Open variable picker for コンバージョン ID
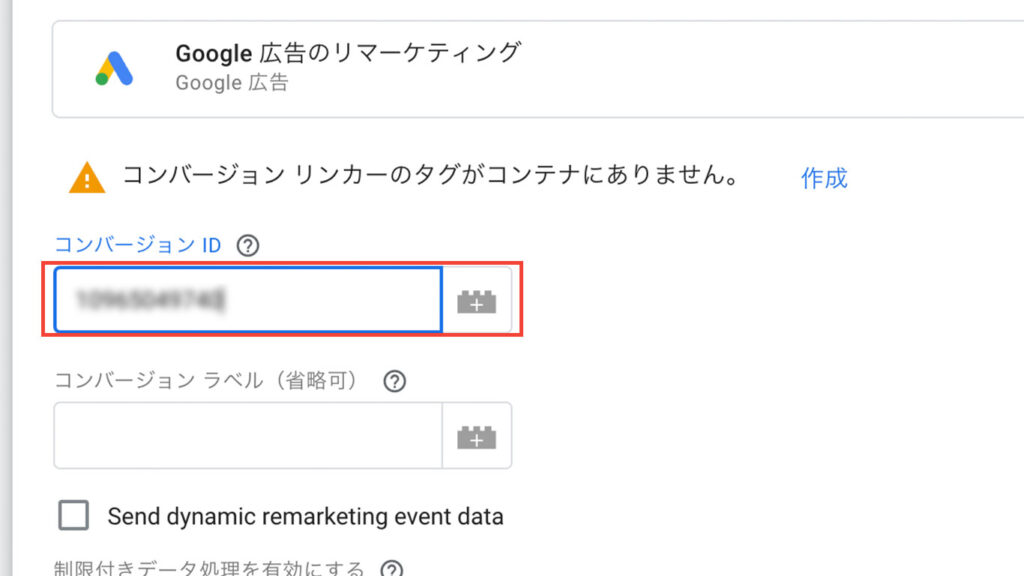Image resolution: width=1024 pixels, height=576 pixels. [x=477, y=300]
